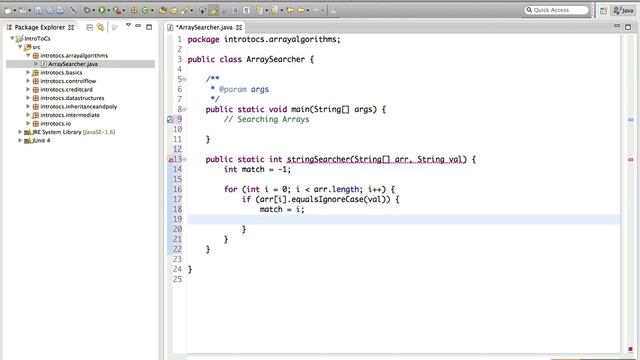Maximize the editor area
Screen dimensions: 640x360
(628, 27)
